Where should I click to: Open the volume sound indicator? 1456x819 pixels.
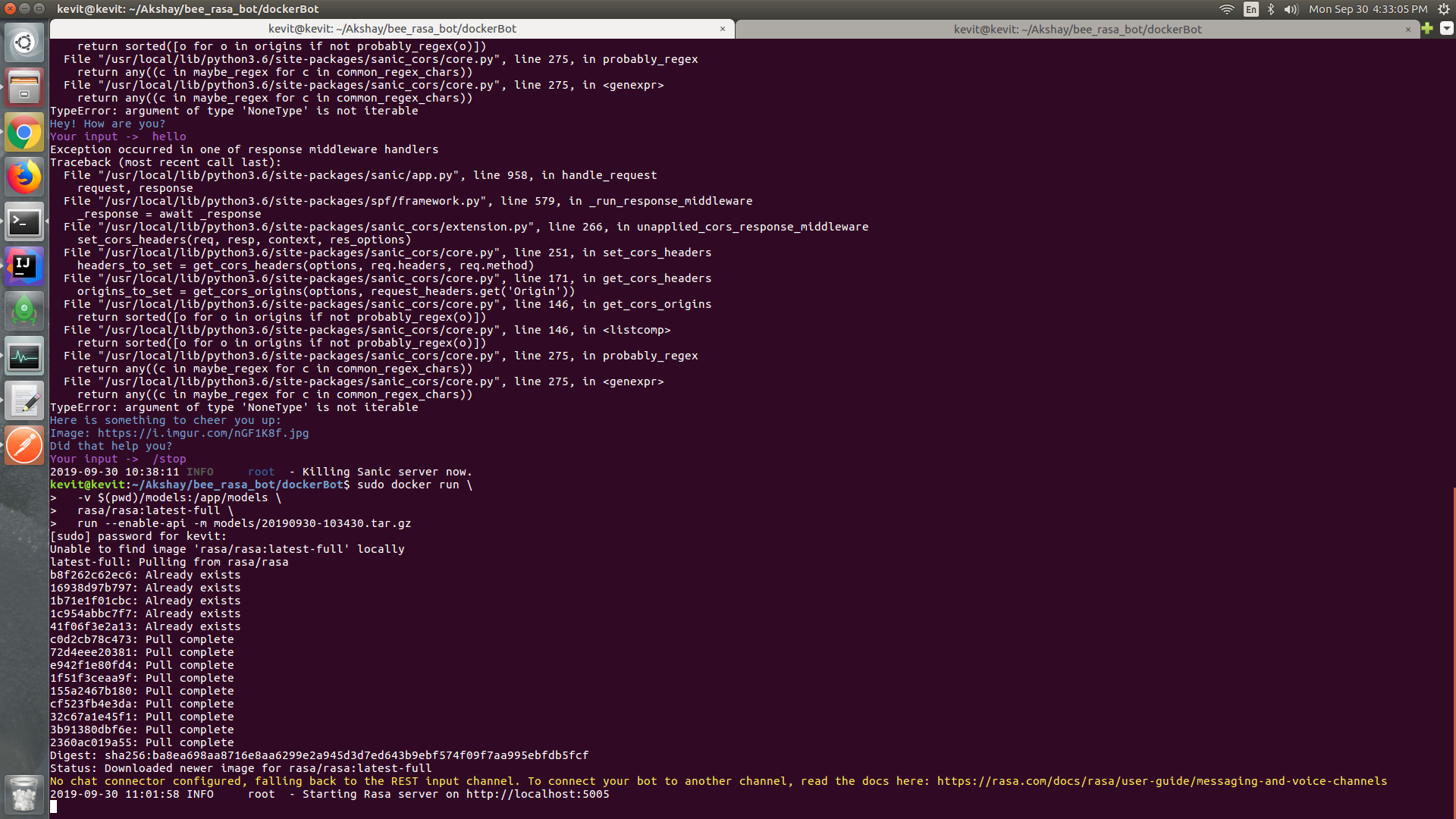click(1291, 9)
